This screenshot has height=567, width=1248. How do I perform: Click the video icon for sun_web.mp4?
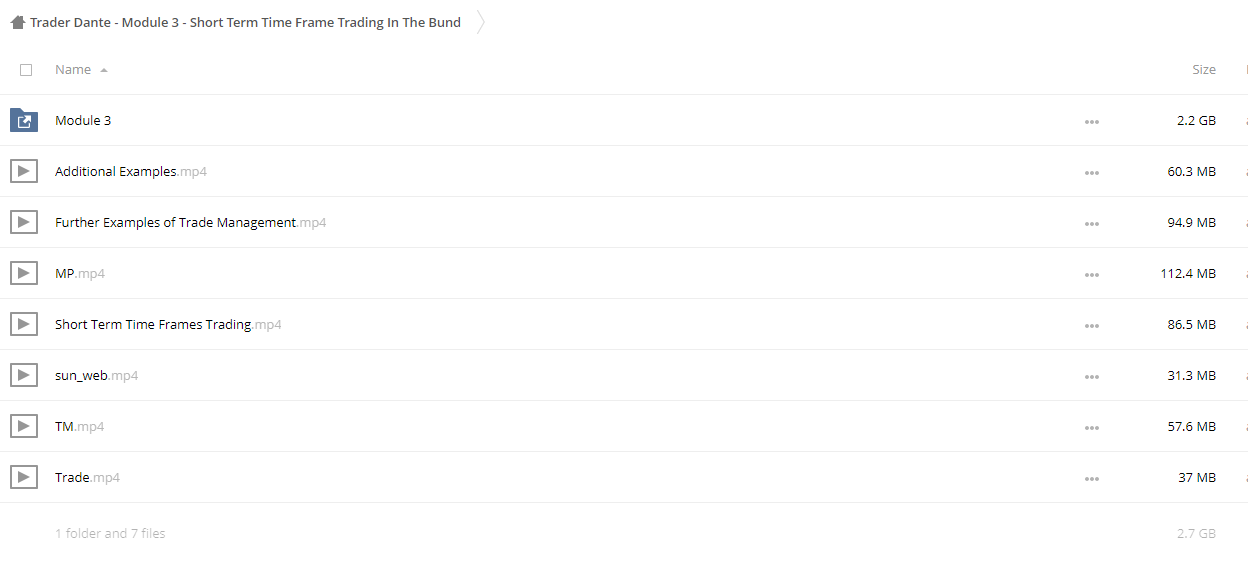pyautogui.click(x=24, y=375)
